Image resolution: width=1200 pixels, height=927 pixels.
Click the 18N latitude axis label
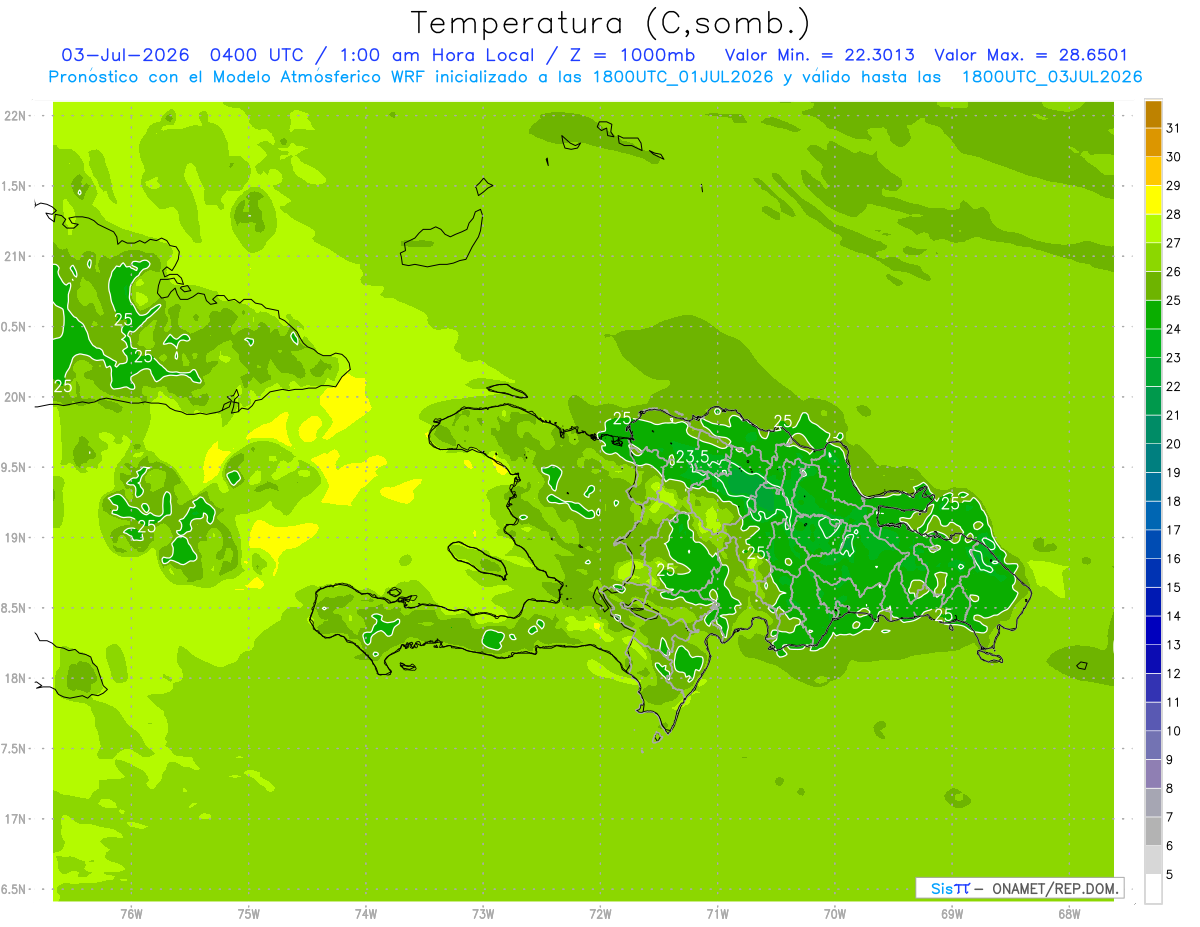pyautogui.click(x=17, y=678)
